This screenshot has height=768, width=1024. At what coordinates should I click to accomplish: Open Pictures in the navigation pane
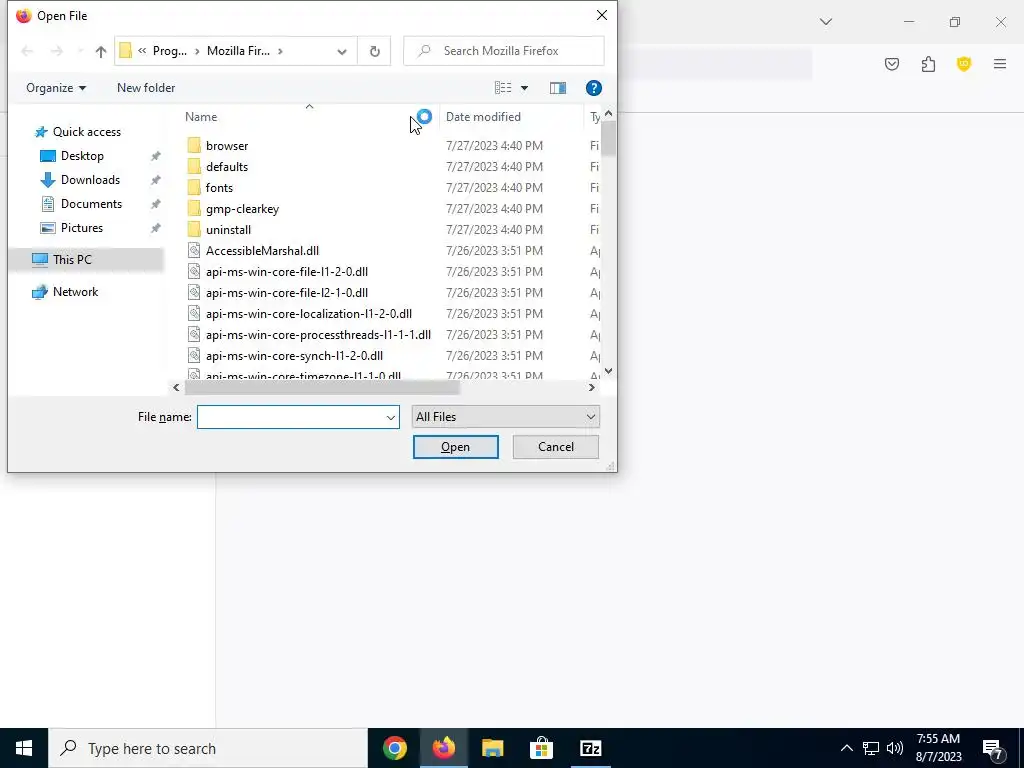coord(82,228)
